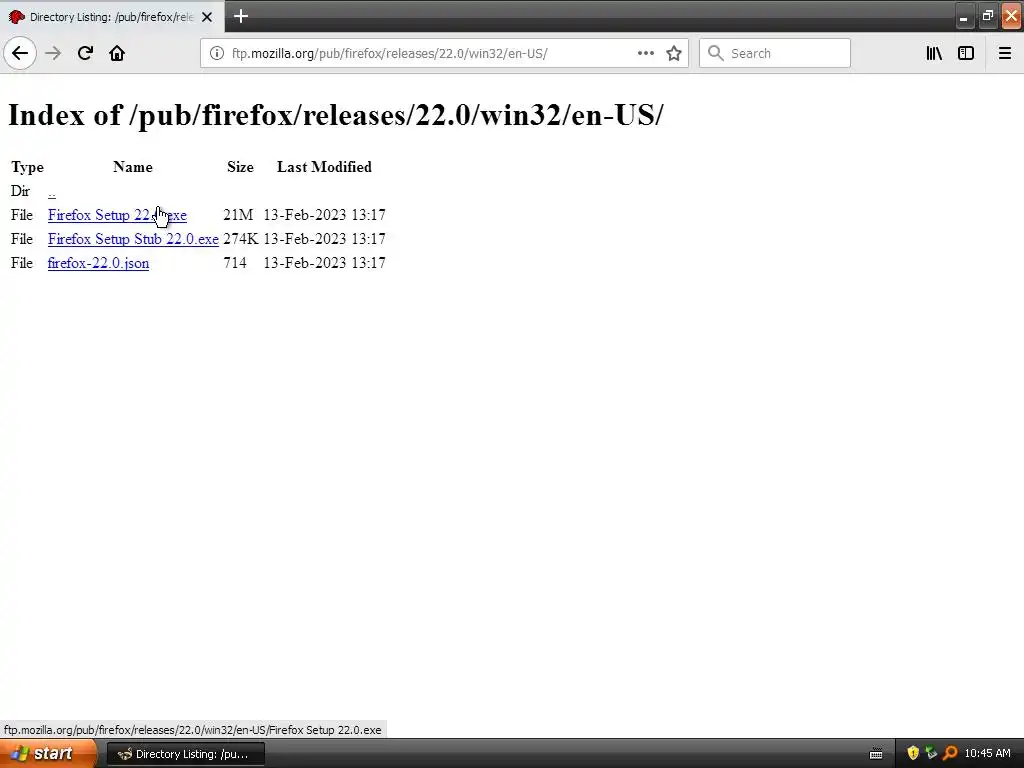Click the 274K size cell
The image size is (1024, 768).
click(240, 239)
